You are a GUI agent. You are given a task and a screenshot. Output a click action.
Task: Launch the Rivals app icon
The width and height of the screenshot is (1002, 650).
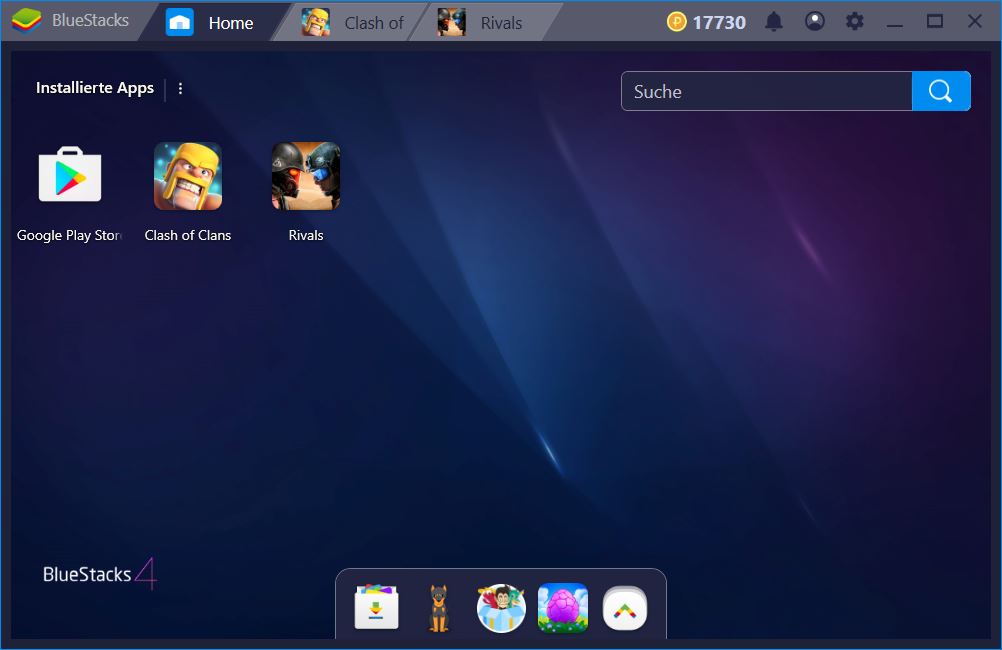click(305, 176)
